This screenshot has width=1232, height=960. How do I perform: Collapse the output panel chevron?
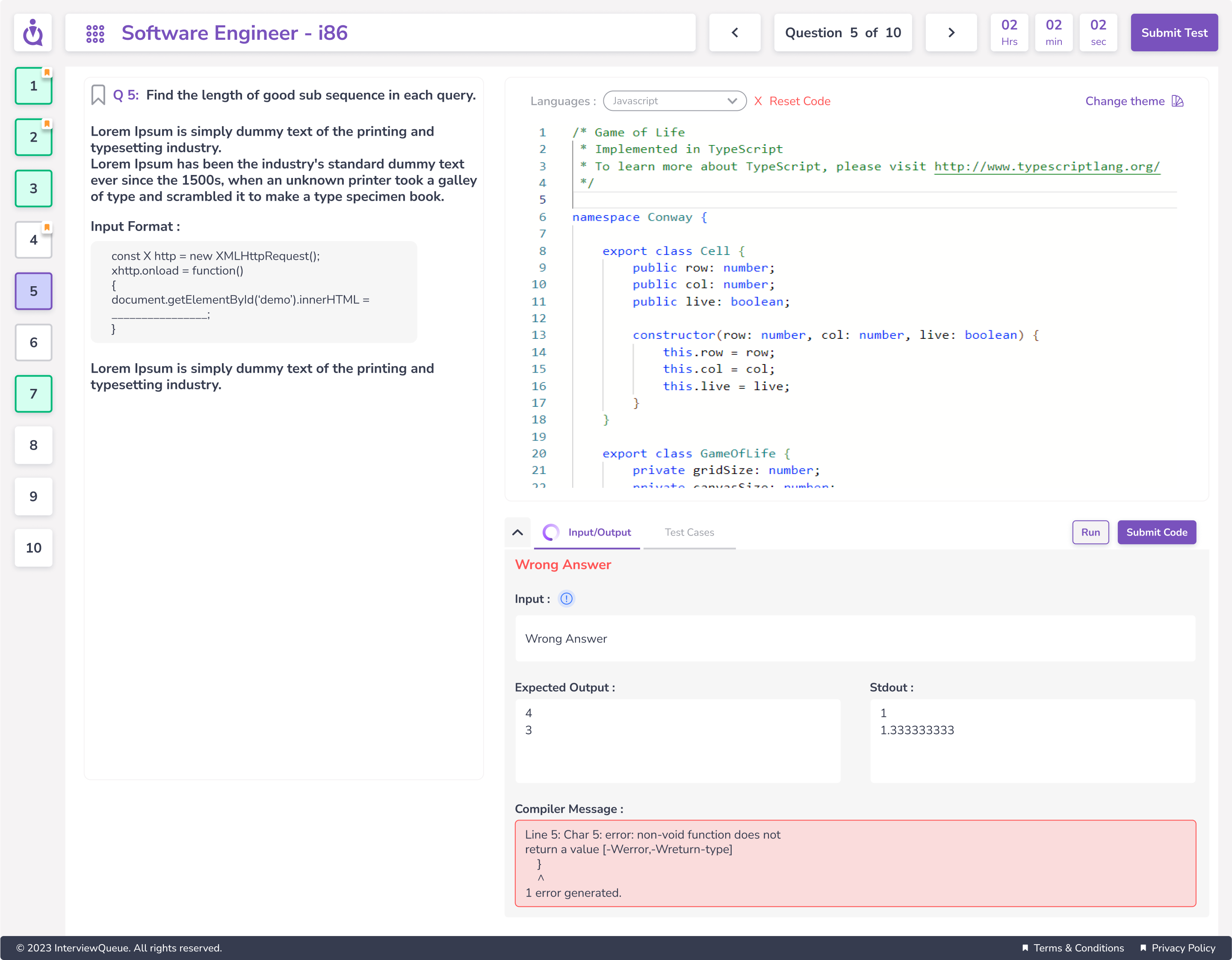click(x=517, y=532)
